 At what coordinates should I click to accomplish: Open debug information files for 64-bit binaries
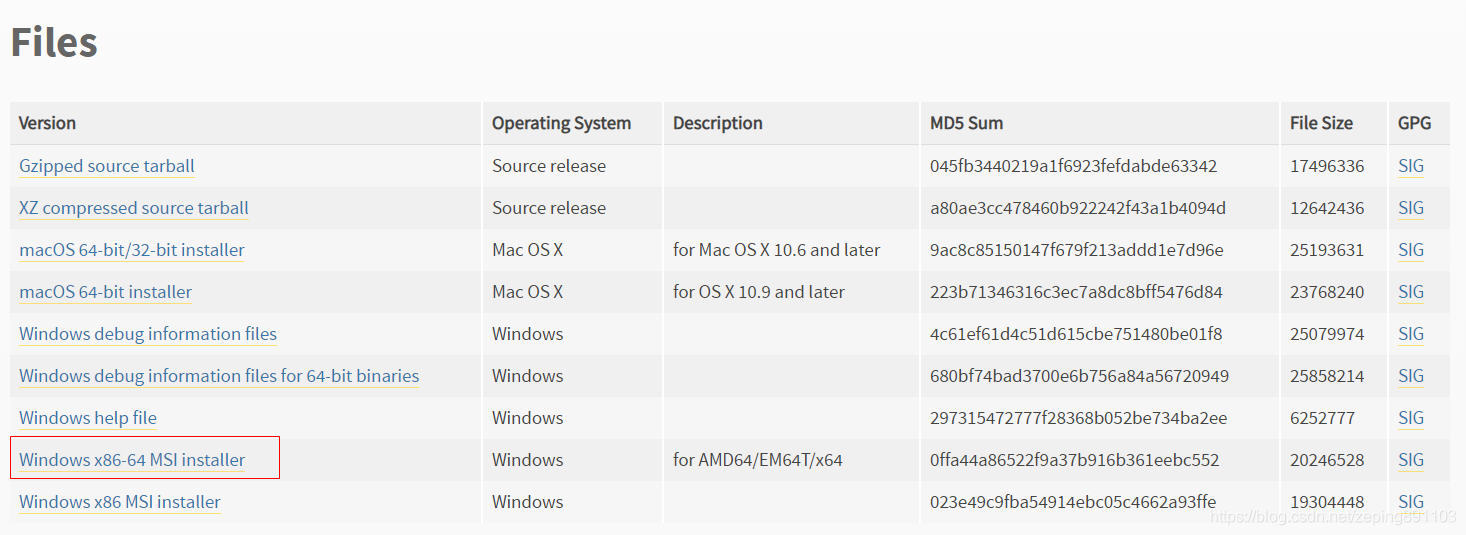pos(219,376)
